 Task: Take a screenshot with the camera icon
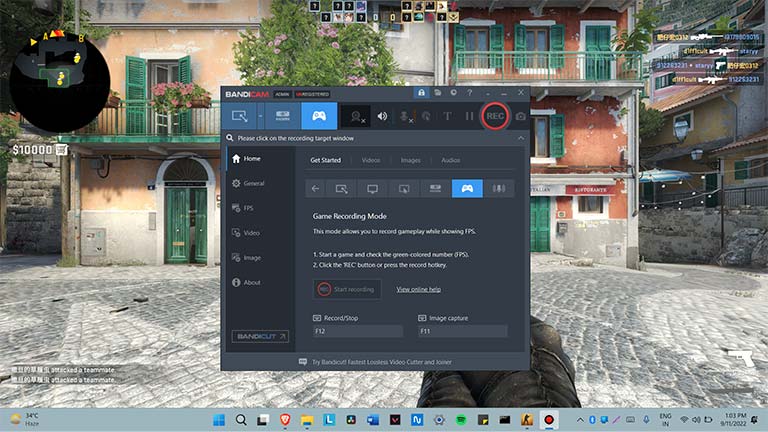520,117
